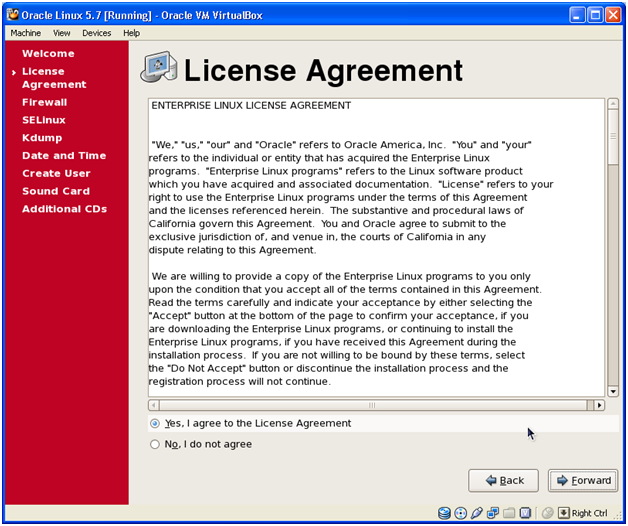
Task: Click the ENTERPRISE LINUX LICENSE AGREEMENT heading text
Action: 251,106
